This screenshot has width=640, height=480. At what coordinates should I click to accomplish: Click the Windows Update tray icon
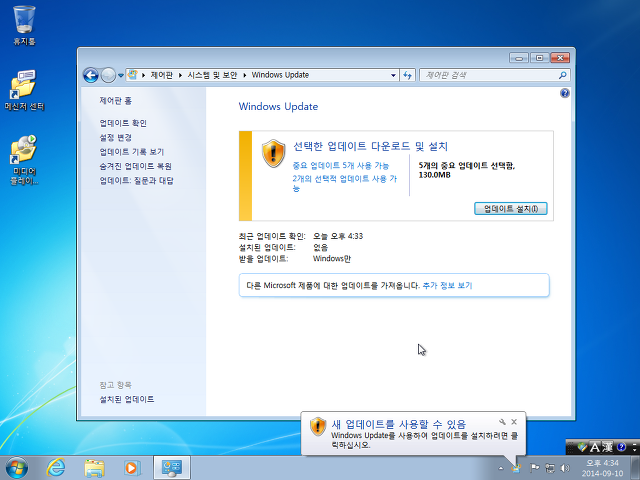(516, 468)
